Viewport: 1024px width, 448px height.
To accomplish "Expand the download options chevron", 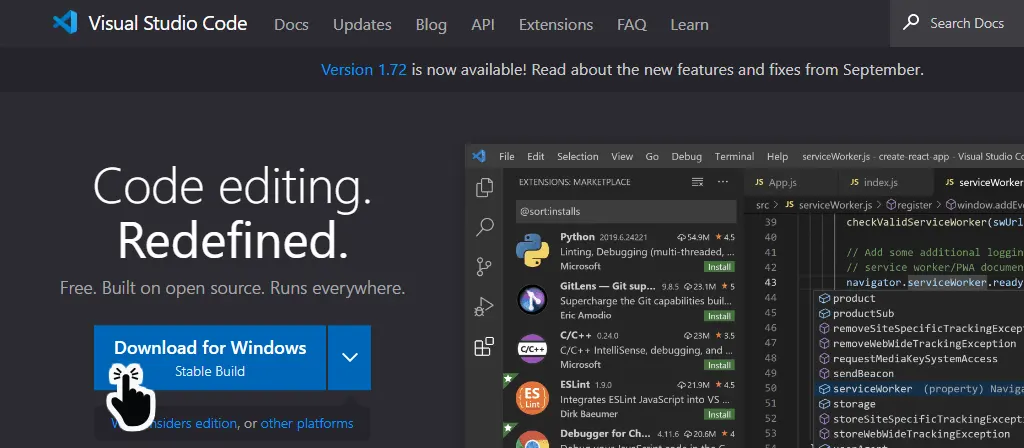I will (350, 357).
